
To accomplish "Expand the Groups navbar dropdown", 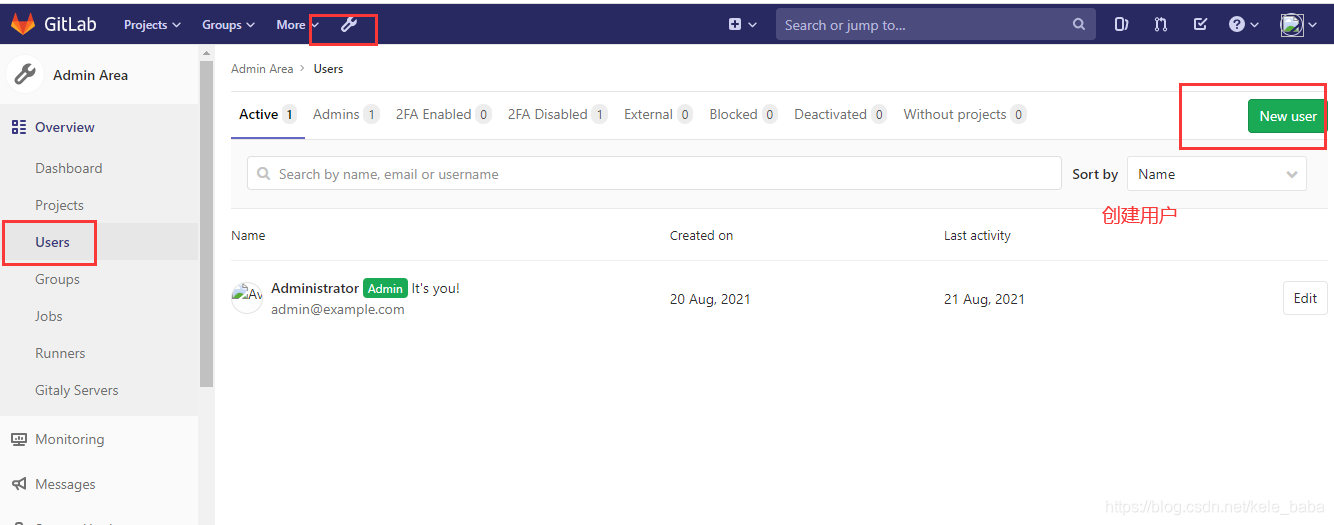I will pos(228,25).
